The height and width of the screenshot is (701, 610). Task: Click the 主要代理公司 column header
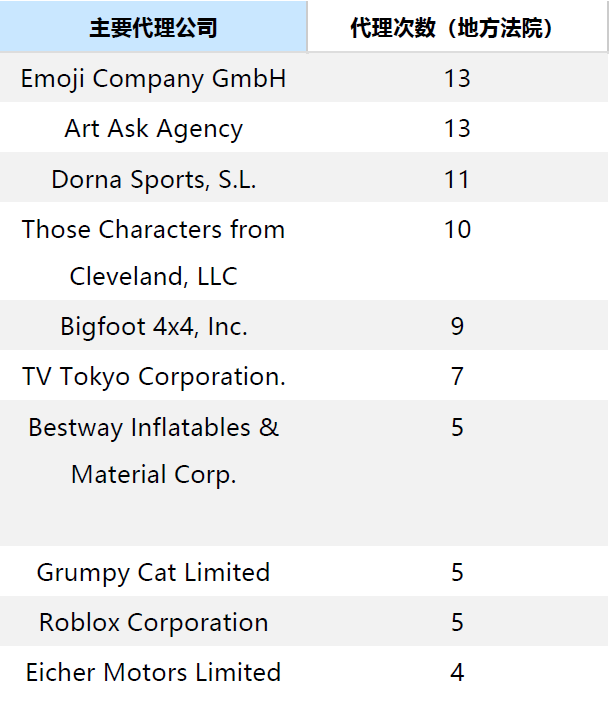(x=153, y=28)
